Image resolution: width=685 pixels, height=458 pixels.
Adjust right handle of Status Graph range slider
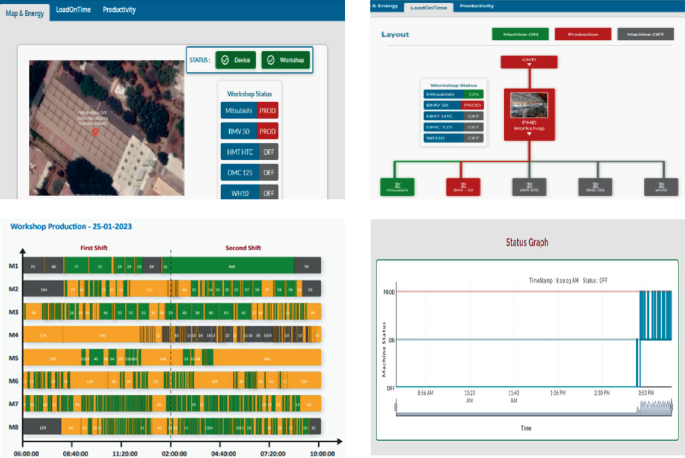pyautogui.click(x=671, y=407)
